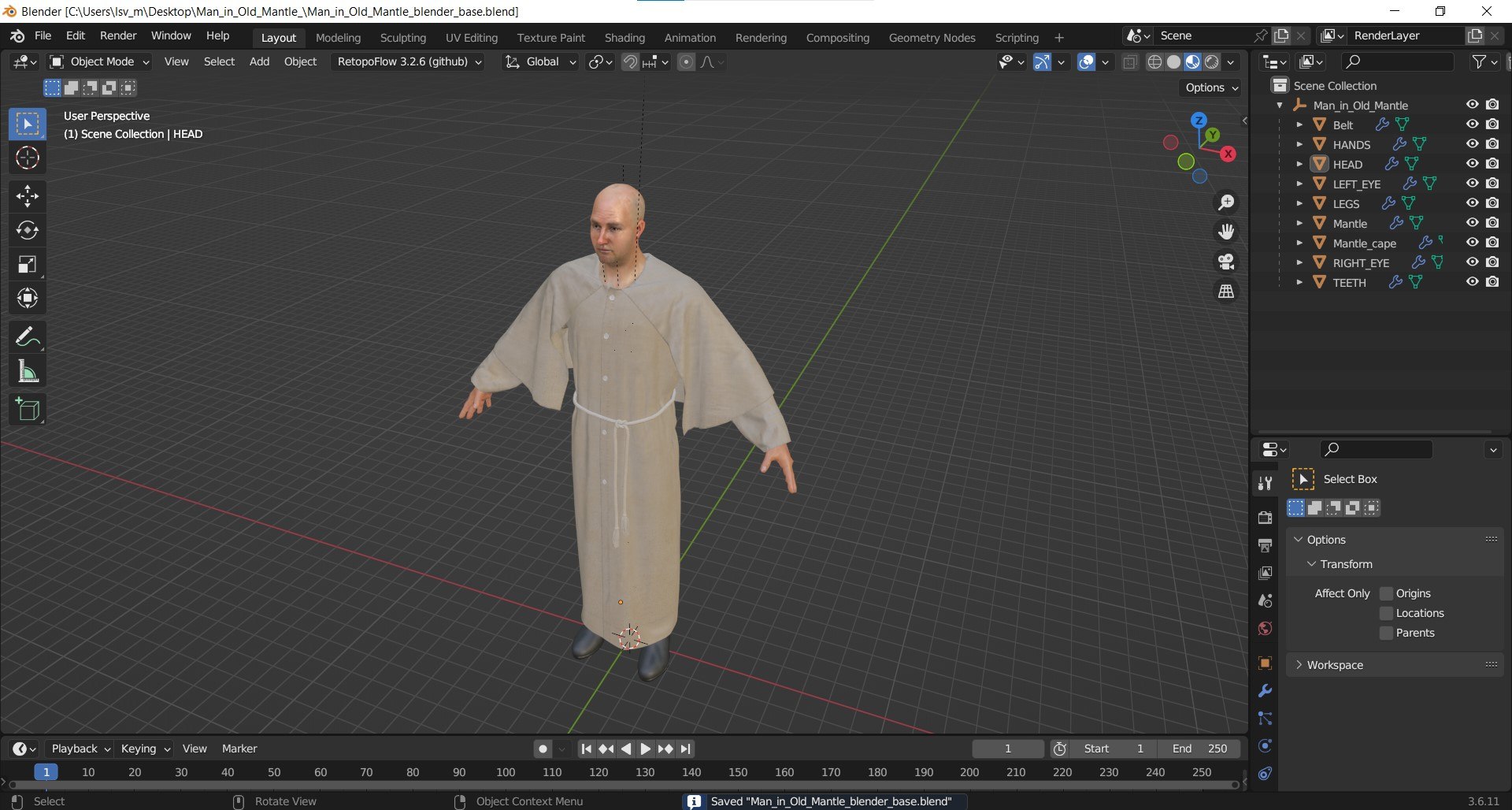Jump to end frame button

point(686,749)
